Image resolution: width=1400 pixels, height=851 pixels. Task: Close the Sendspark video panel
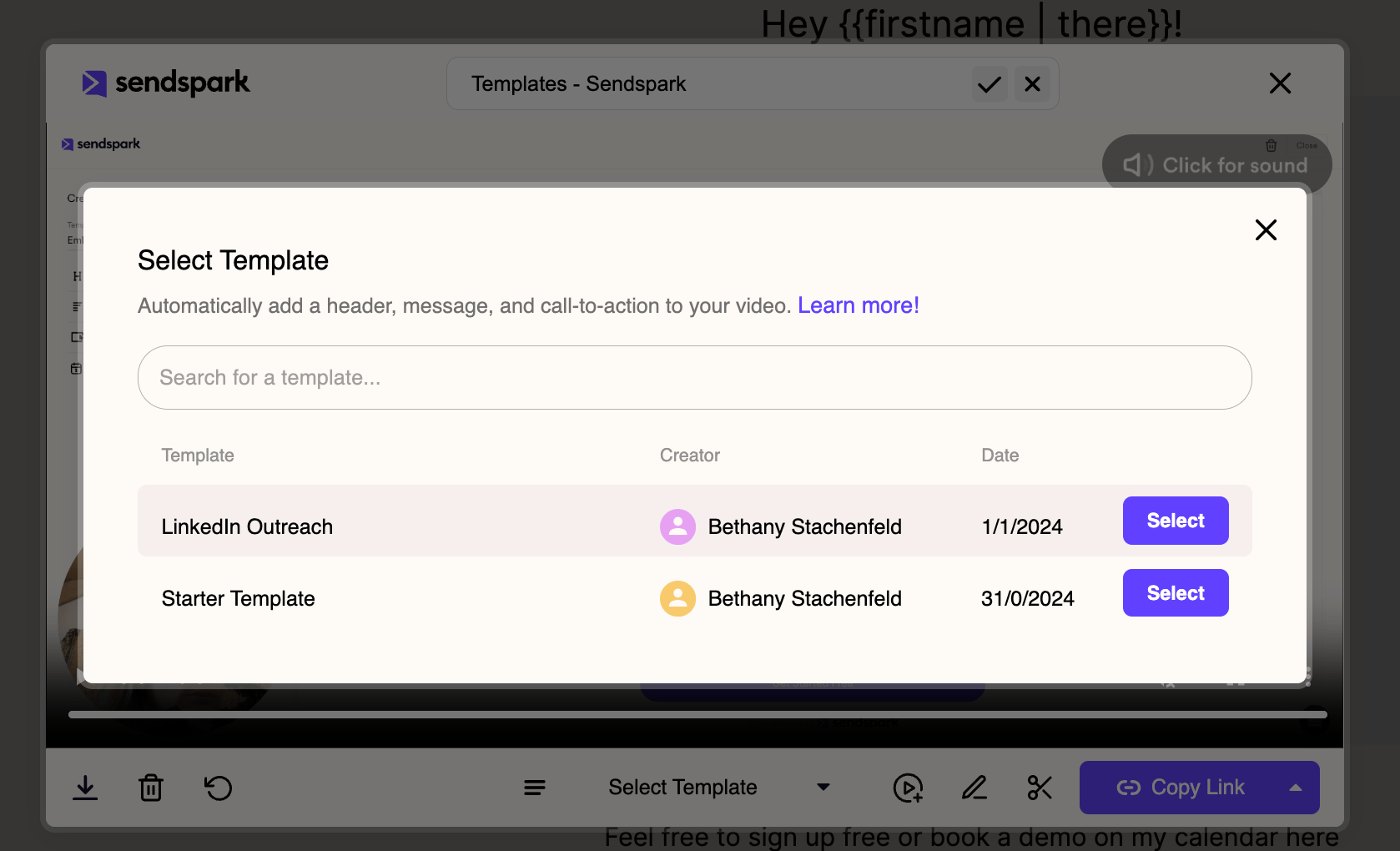click(1280, 83)
